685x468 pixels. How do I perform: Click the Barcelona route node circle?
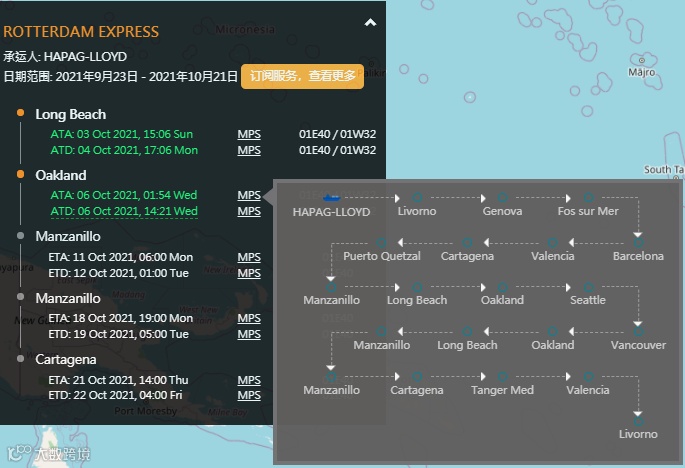[638, 243]
